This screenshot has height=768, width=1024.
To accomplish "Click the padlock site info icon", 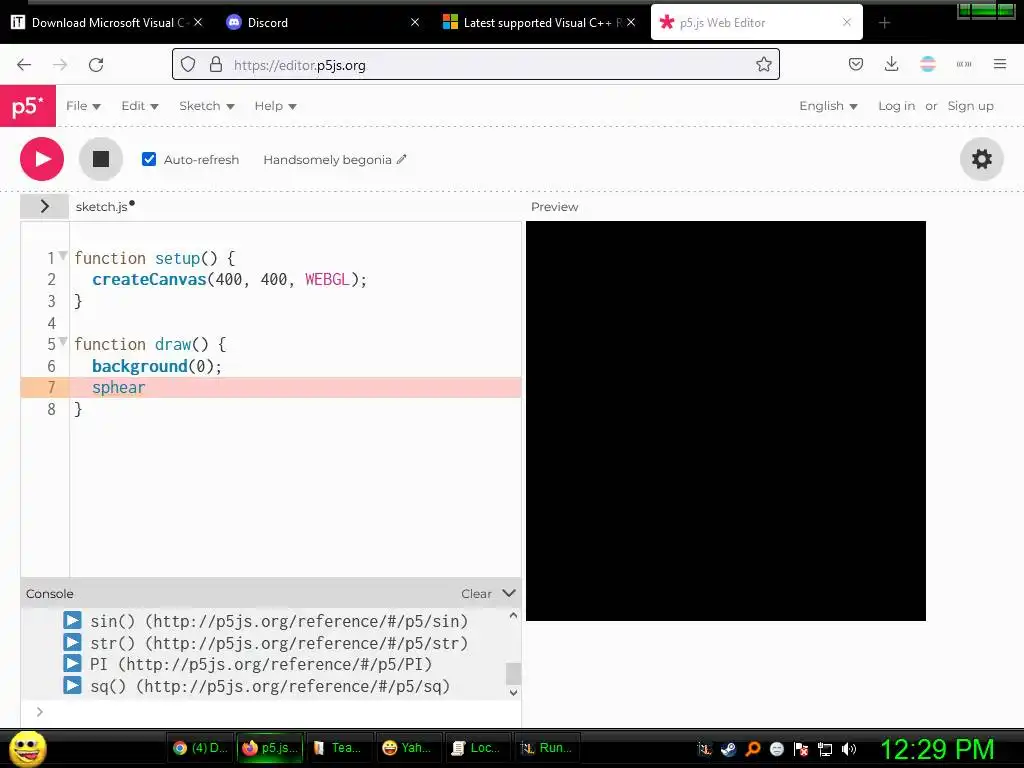I will coord(216,65).
